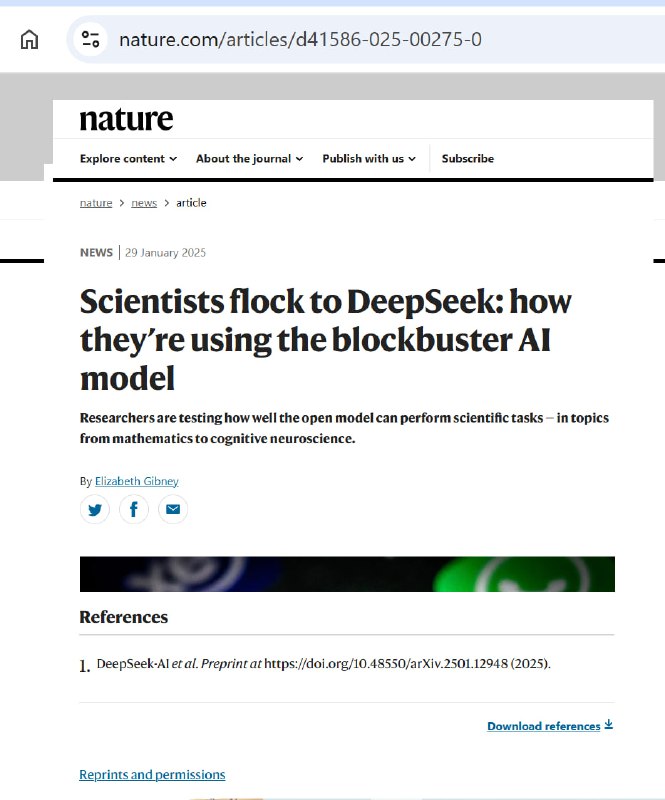Open Reprints and permissions link

point(152,774)
